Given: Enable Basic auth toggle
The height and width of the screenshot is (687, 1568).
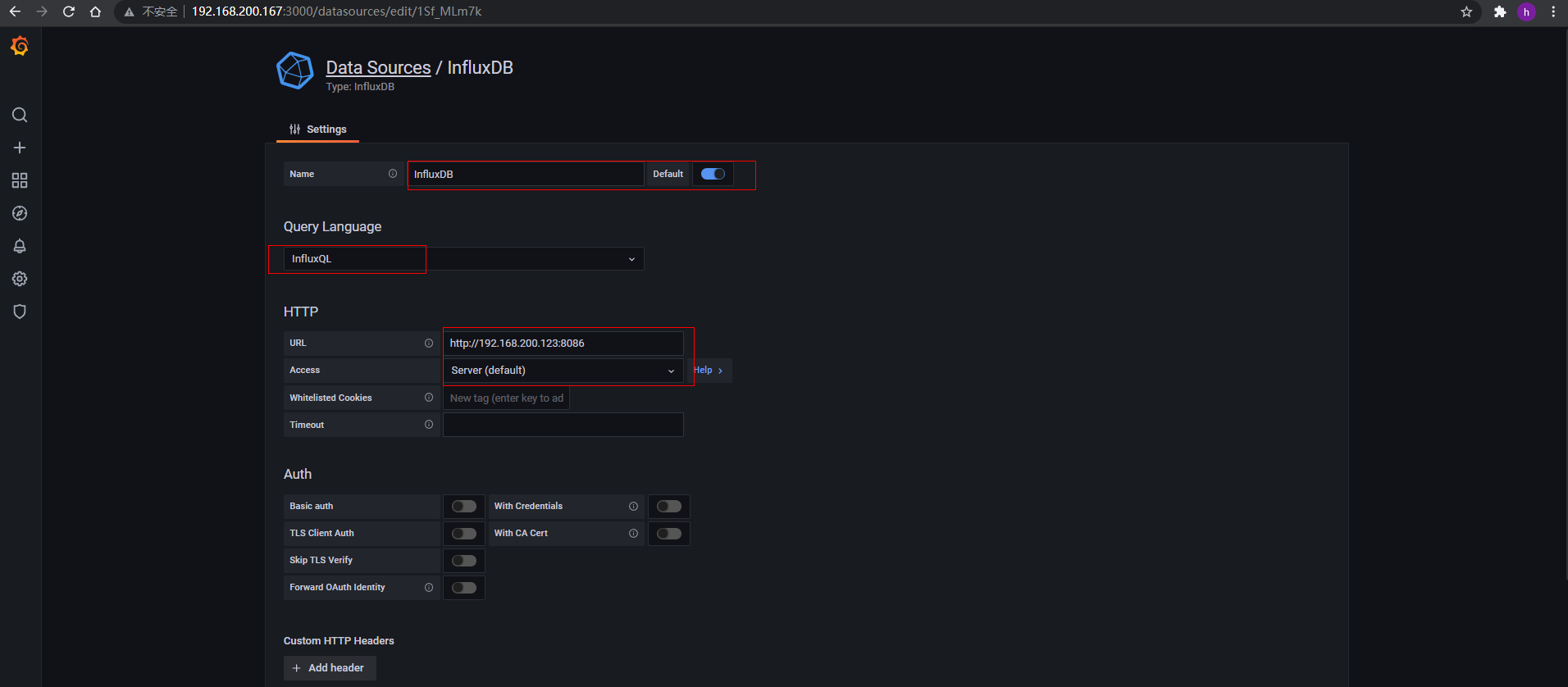Looking at the screenshot, I should pos(464,506).
